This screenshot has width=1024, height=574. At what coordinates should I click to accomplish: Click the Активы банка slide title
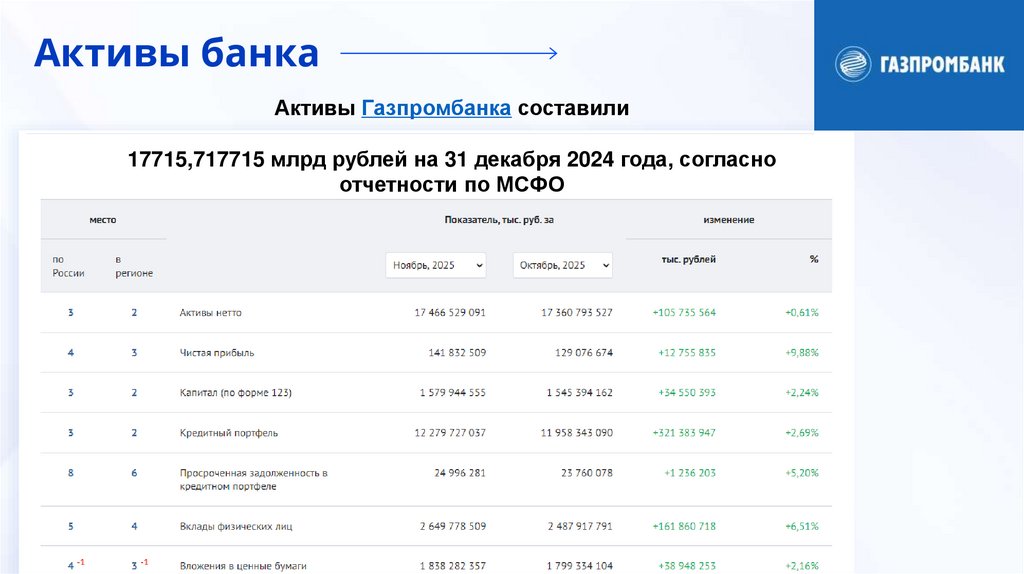[176, 54]
